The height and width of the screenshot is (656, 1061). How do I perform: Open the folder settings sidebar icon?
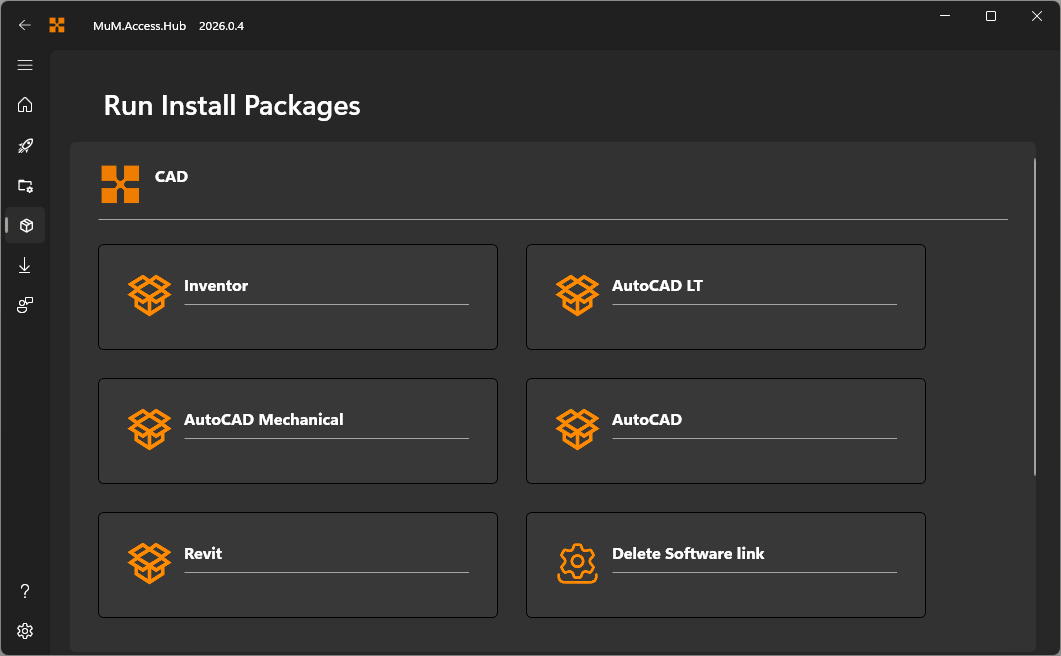tap(25, 186)
